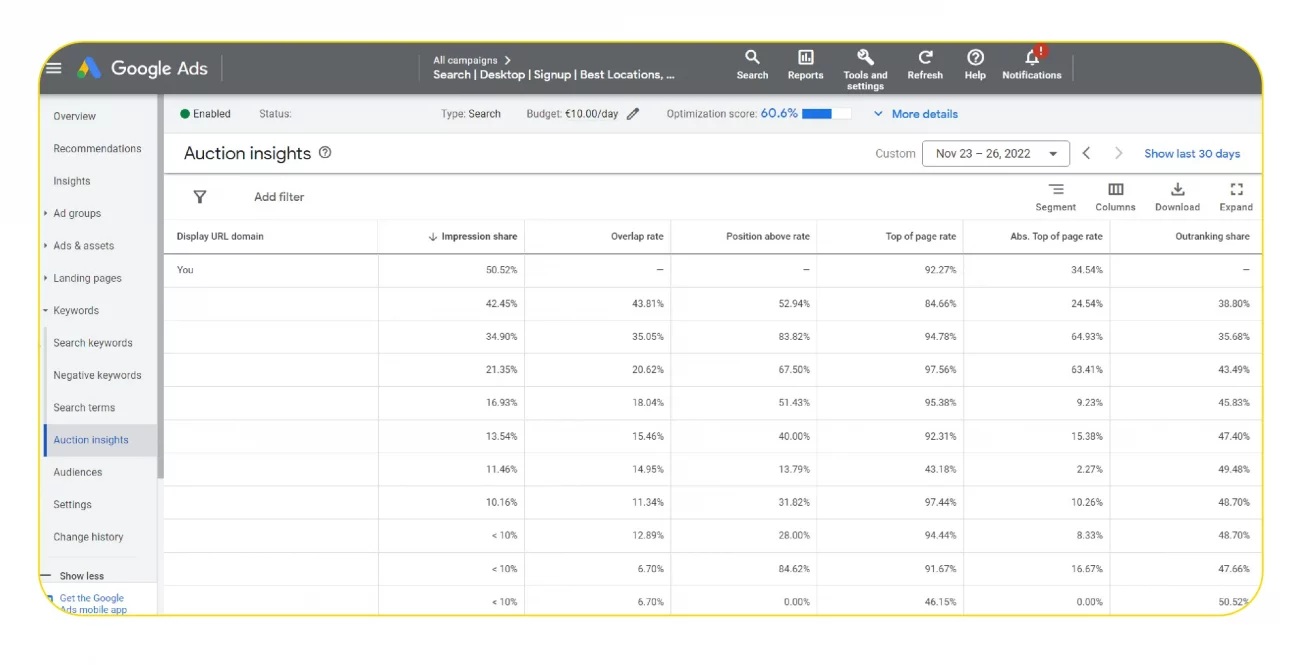Open the Segment options
The width and height of the screenshot is (1300, 665).
pos(1056,197)
